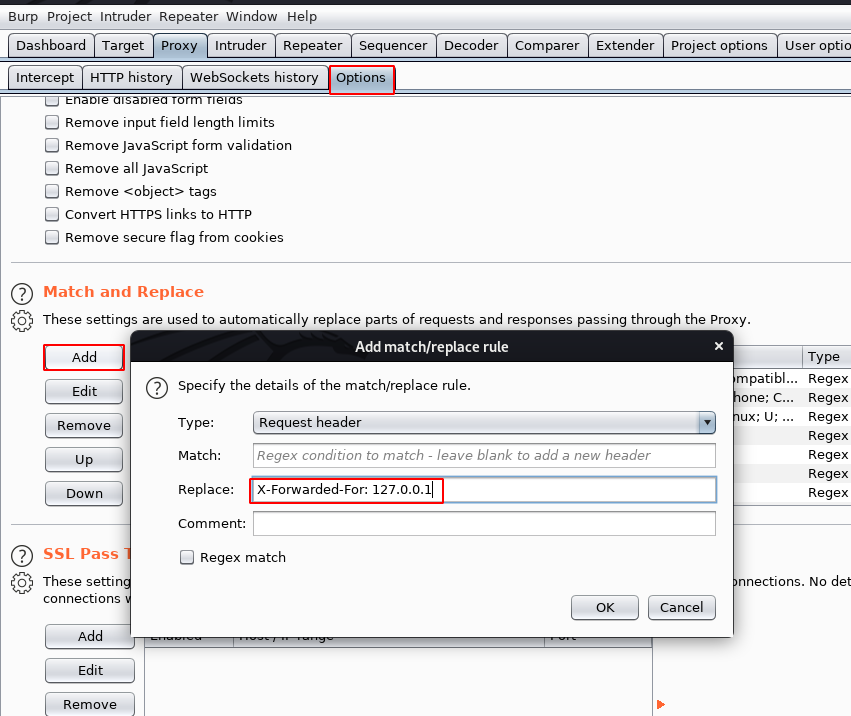Open the Type dropdown Request header
Screen dimensions: 851x716
pyautogui.click(x=484, y=422)
